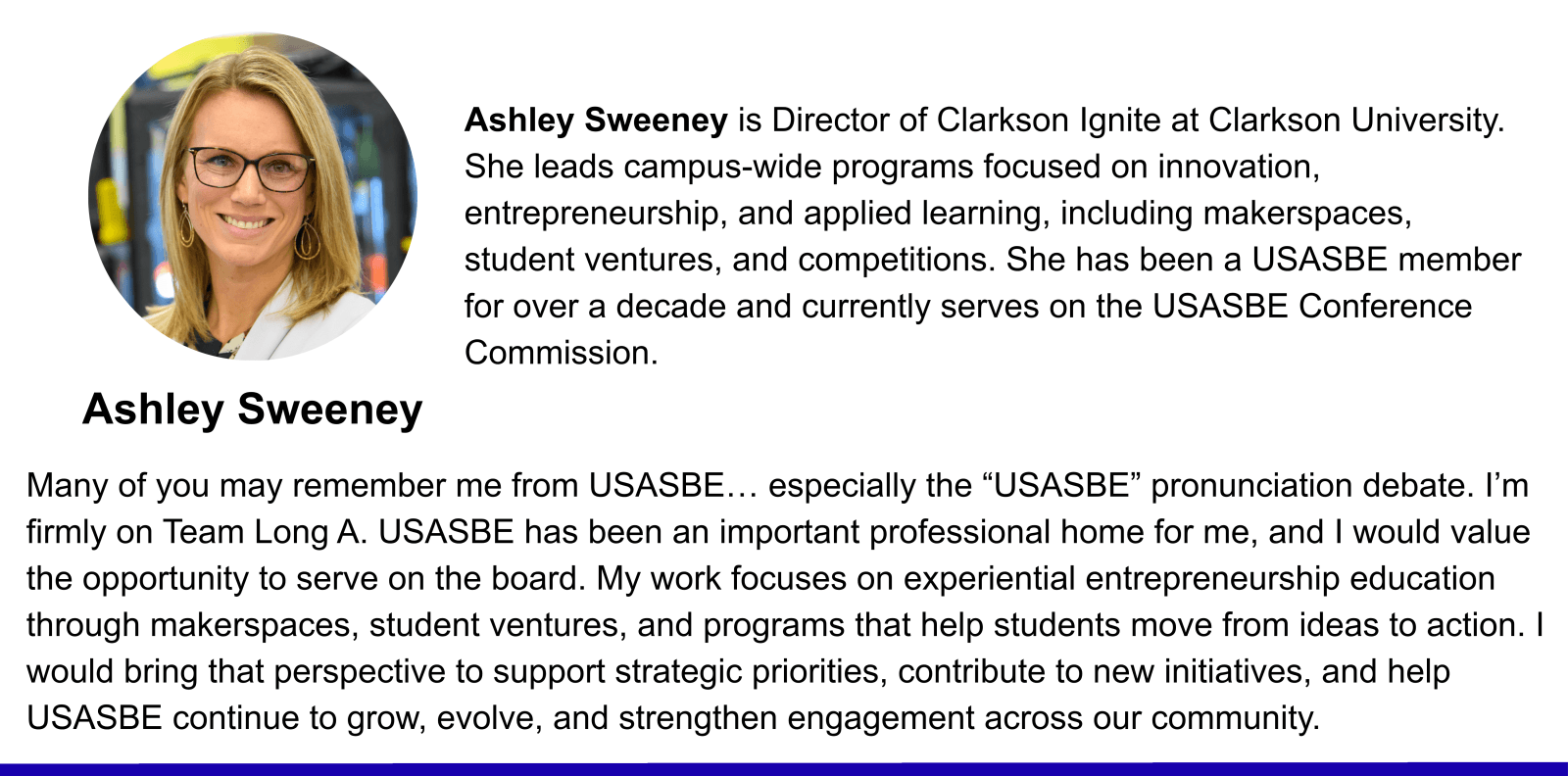
Task: Click "USASBE Conference" in the bio paragraph
Action: 1311,307
